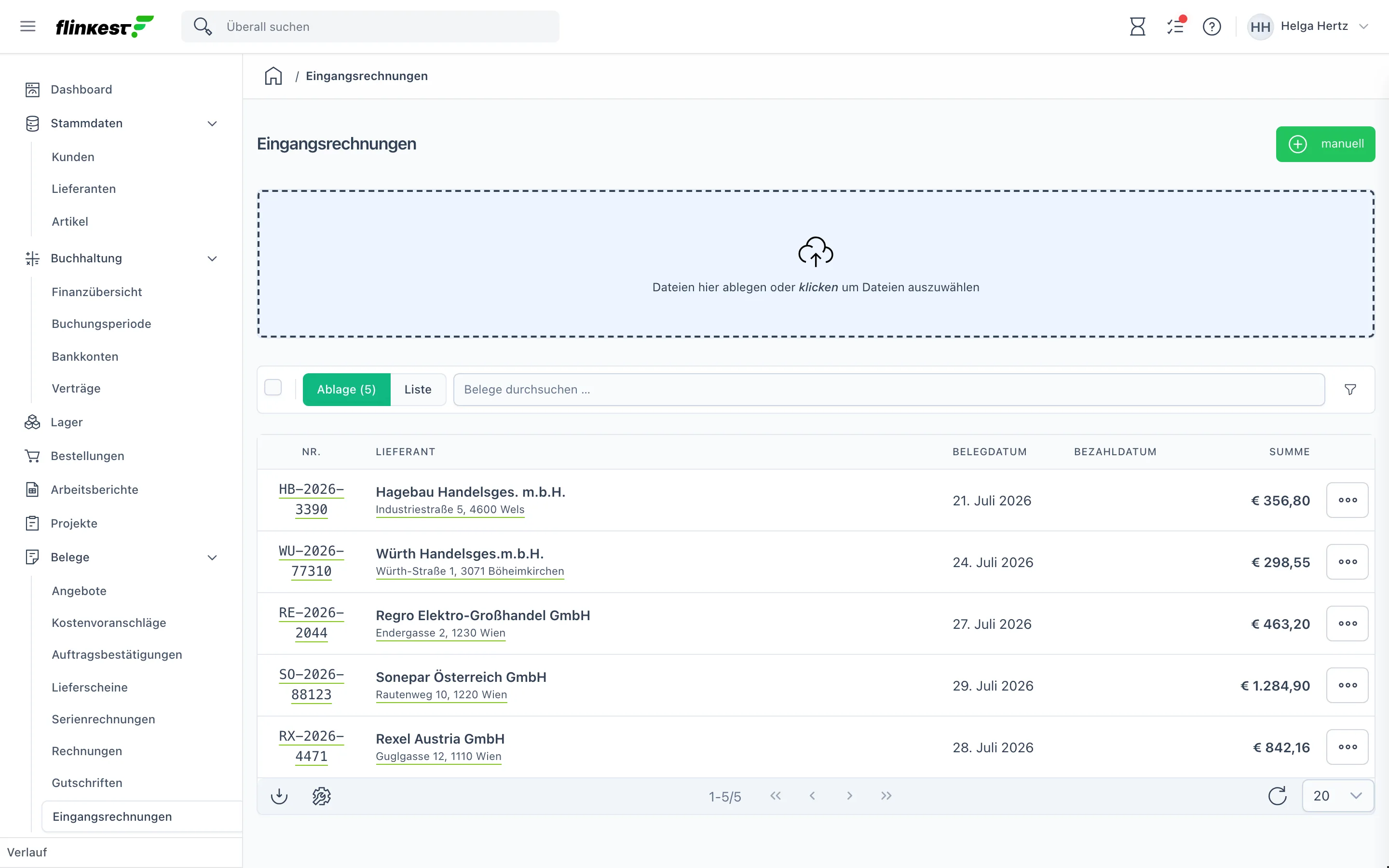Viewport: 1389px width, 868px height.
Task: Open invoice number RX-2026-4471
Action: [312, 746]
